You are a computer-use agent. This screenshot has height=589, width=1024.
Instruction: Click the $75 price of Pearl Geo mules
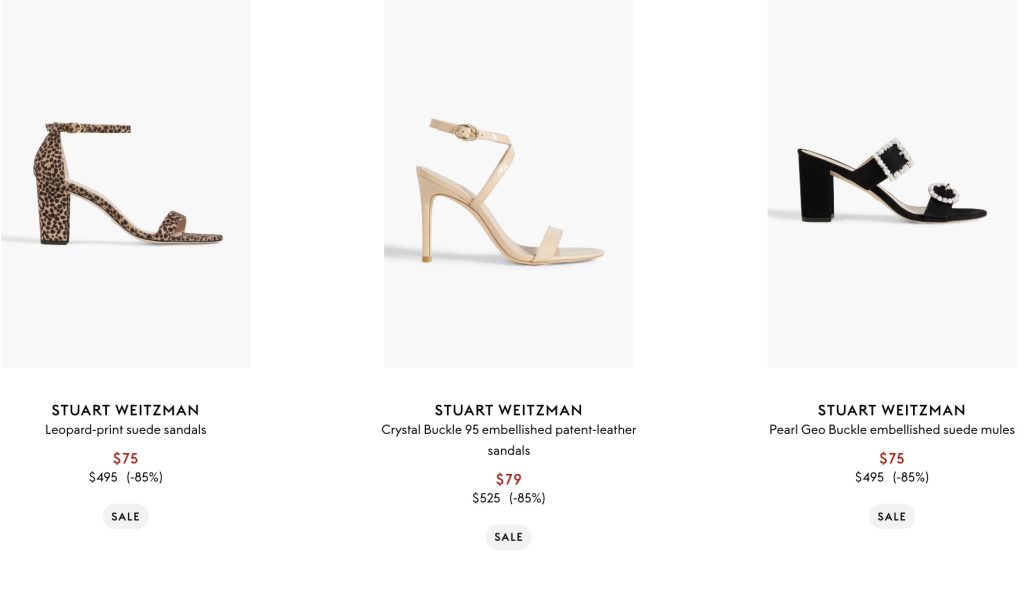892,459
